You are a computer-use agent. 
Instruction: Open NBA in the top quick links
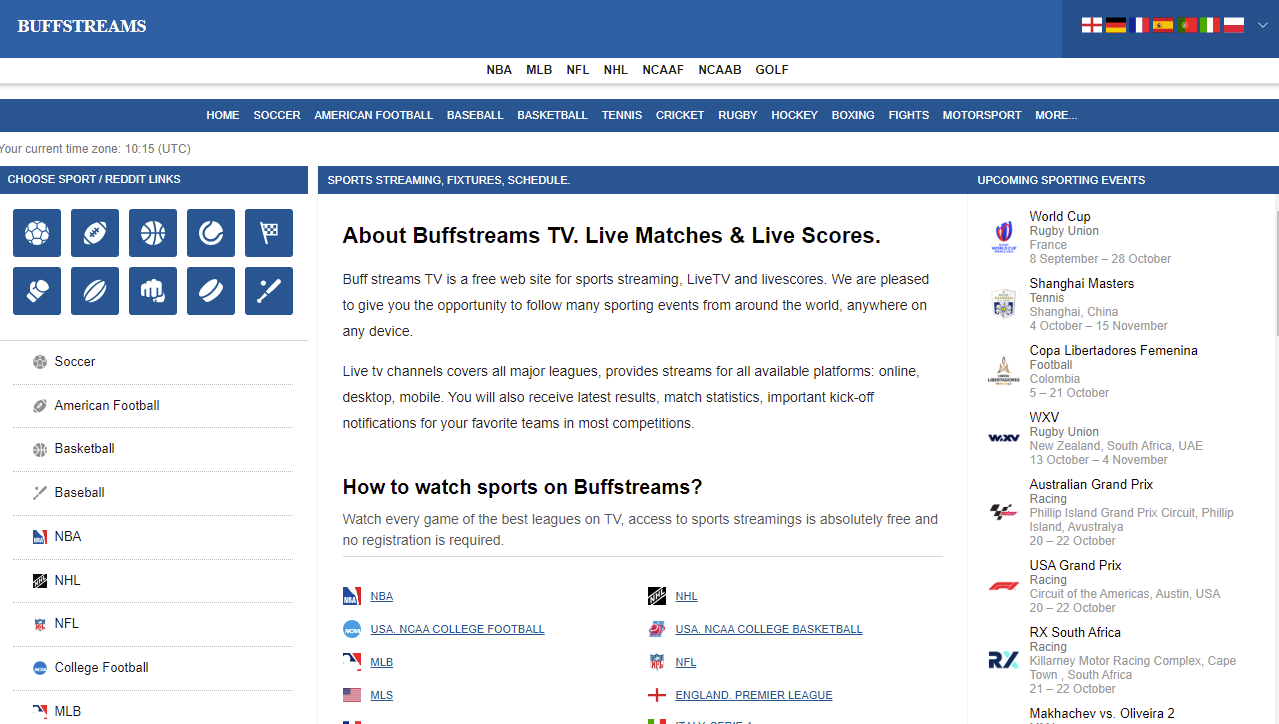(x=499, y=70)
